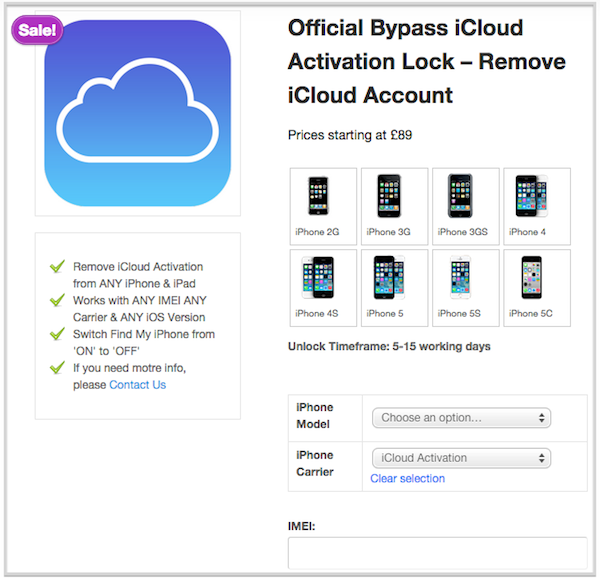Click the 'iPhone Model' label

pyautogui.click(x=315, y=416)
